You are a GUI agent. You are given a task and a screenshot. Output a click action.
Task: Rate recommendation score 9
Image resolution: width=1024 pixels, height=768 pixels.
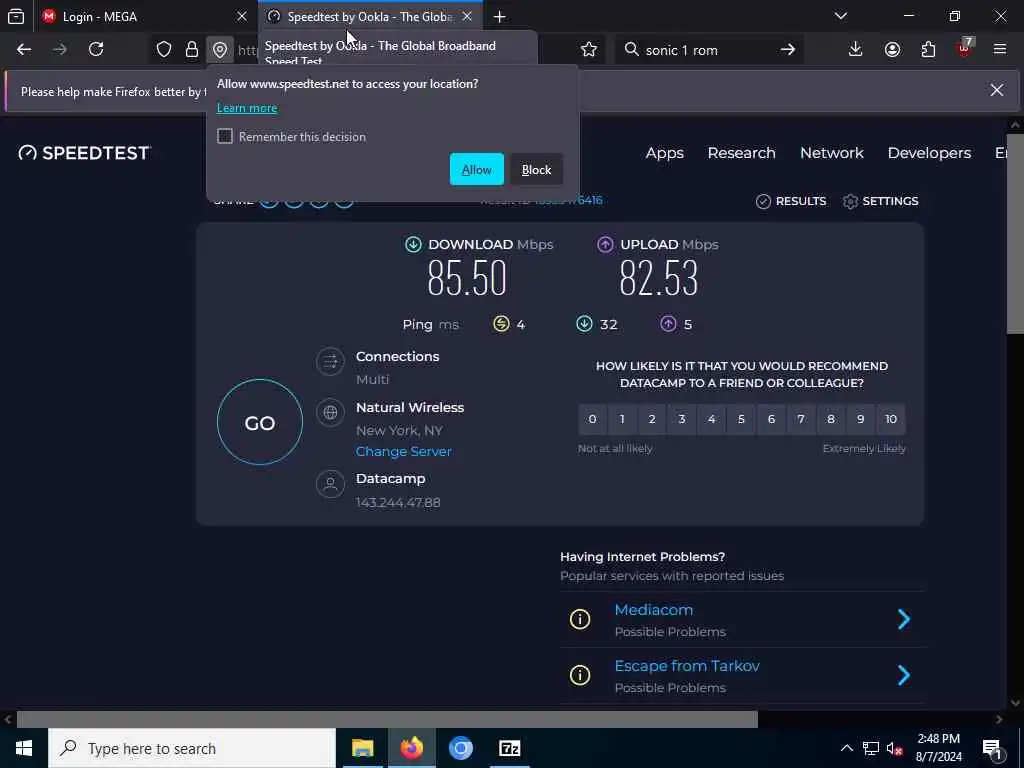tap(861, 419)
